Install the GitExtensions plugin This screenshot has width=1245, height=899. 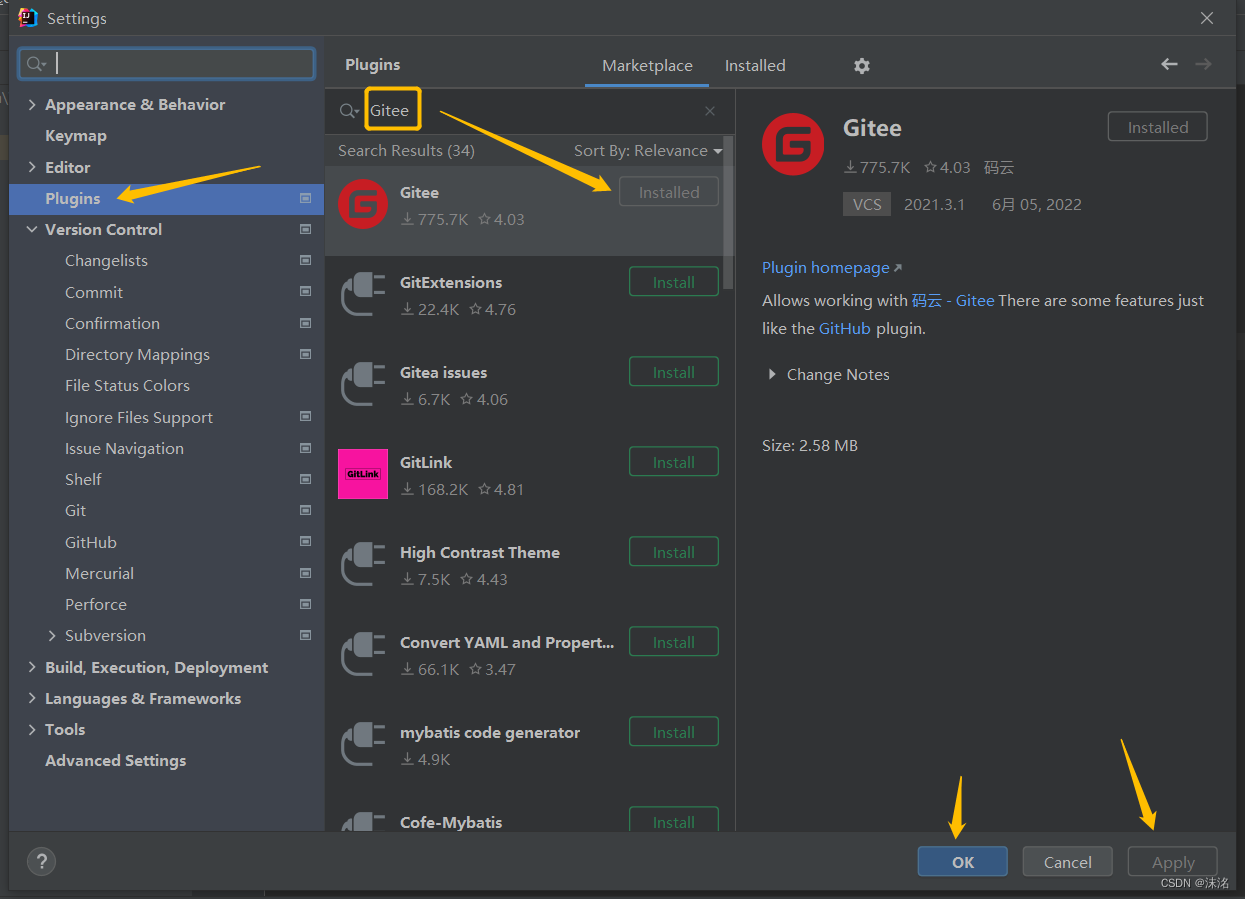click(674, 282)
